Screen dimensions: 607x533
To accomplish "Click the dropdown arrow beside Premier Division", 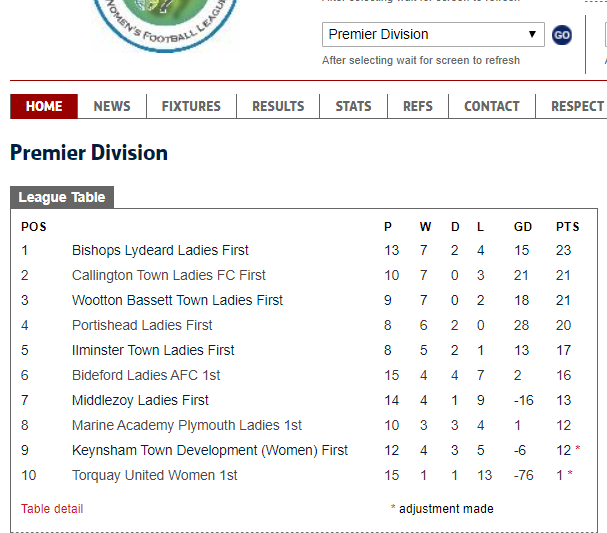I will point(532,34).
